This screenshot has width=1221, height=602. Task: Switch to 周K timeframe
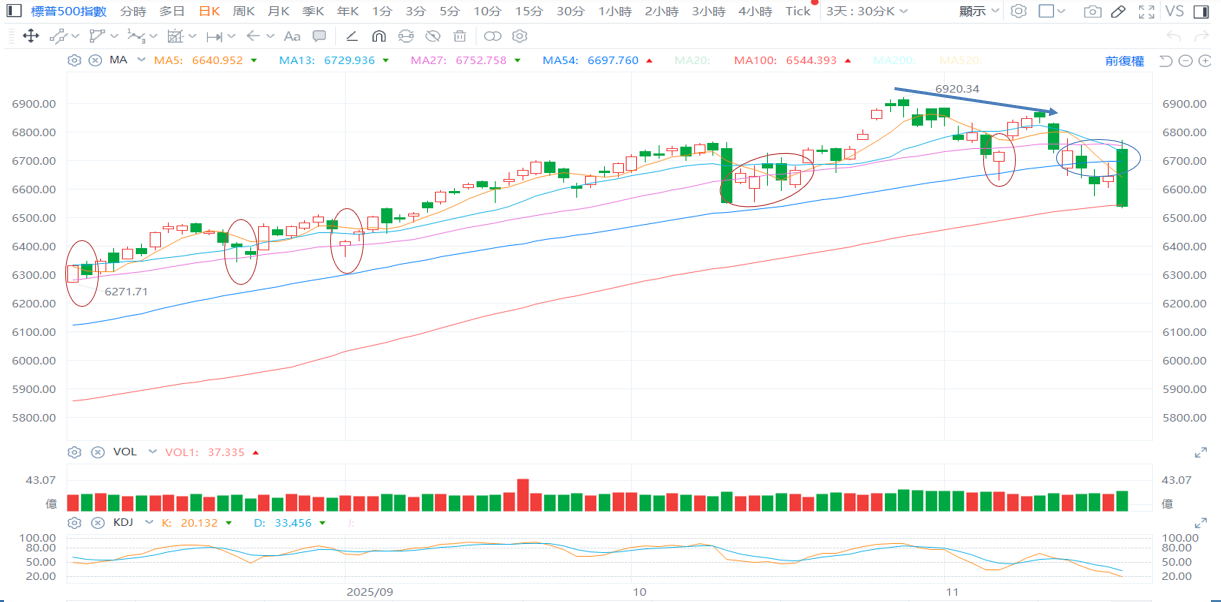(x=244, y=11)
